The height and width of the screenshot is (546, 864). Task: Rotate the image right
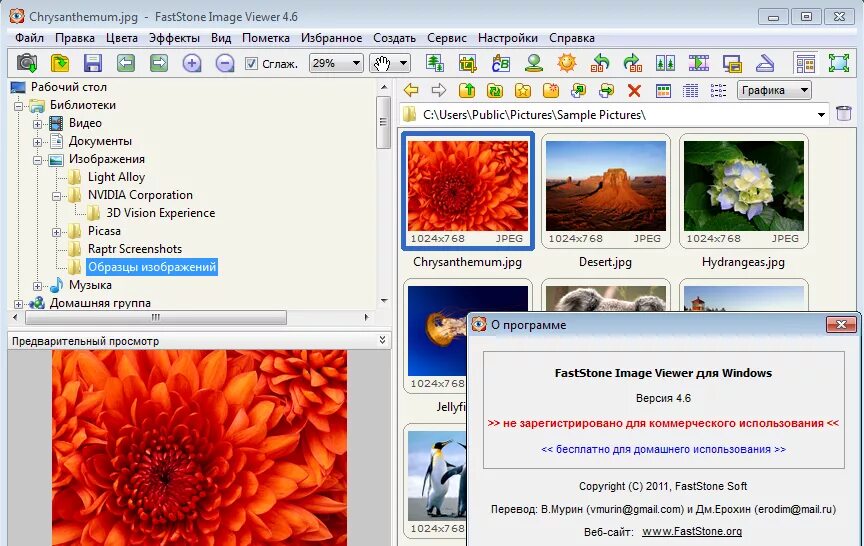coord(633,63)
